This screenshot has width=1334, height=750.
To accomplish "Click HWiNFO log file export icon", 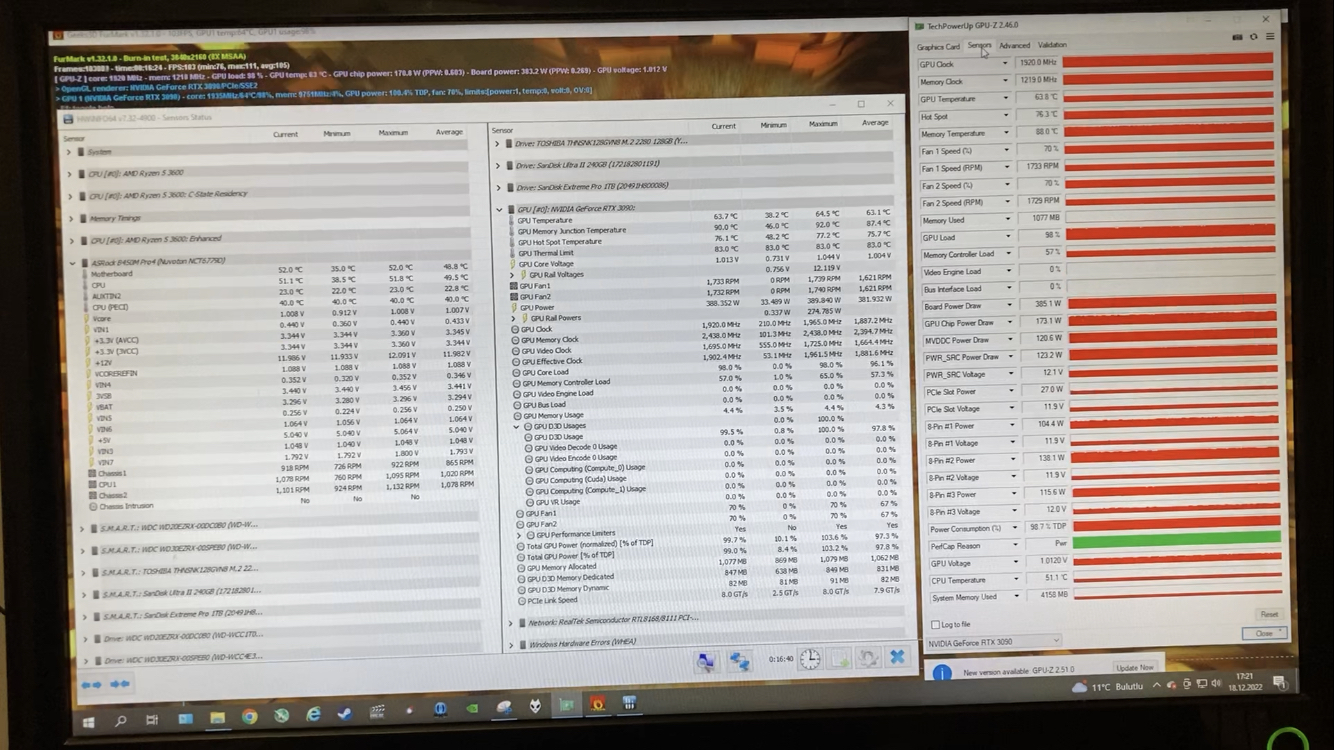I will click(839, 659).
